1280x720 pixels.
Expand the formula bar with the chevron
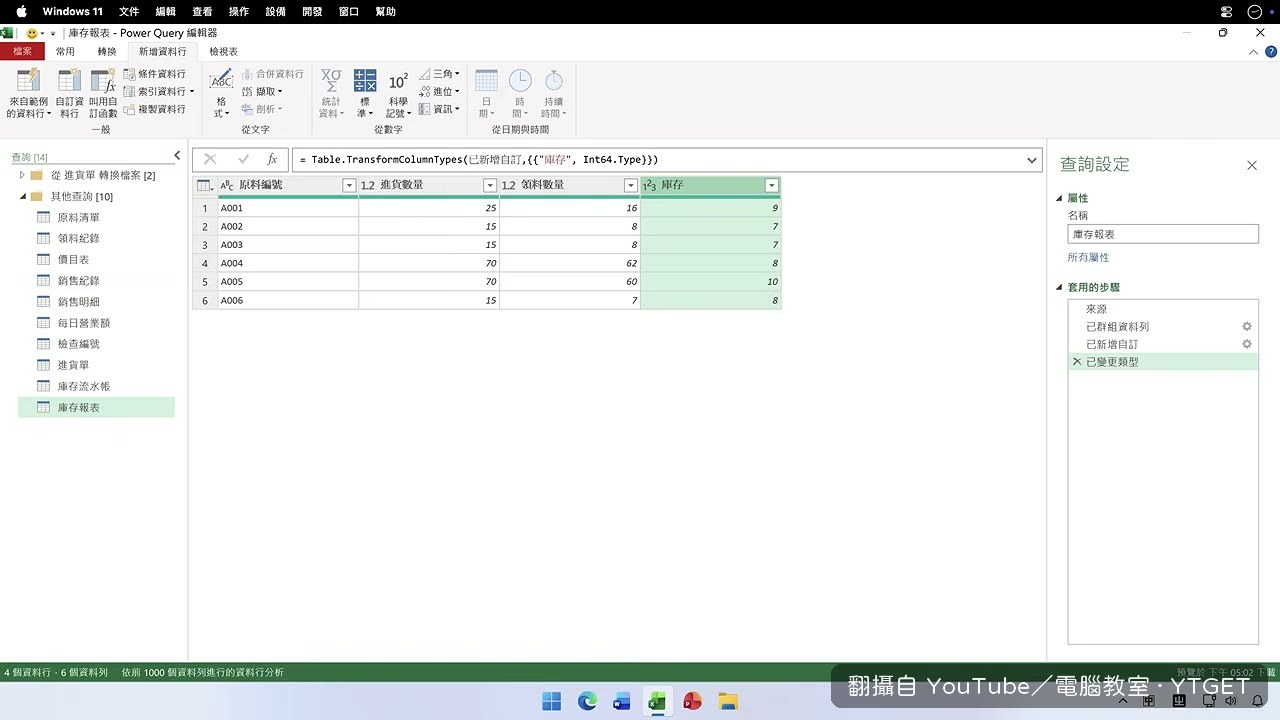pos(1032,160)
